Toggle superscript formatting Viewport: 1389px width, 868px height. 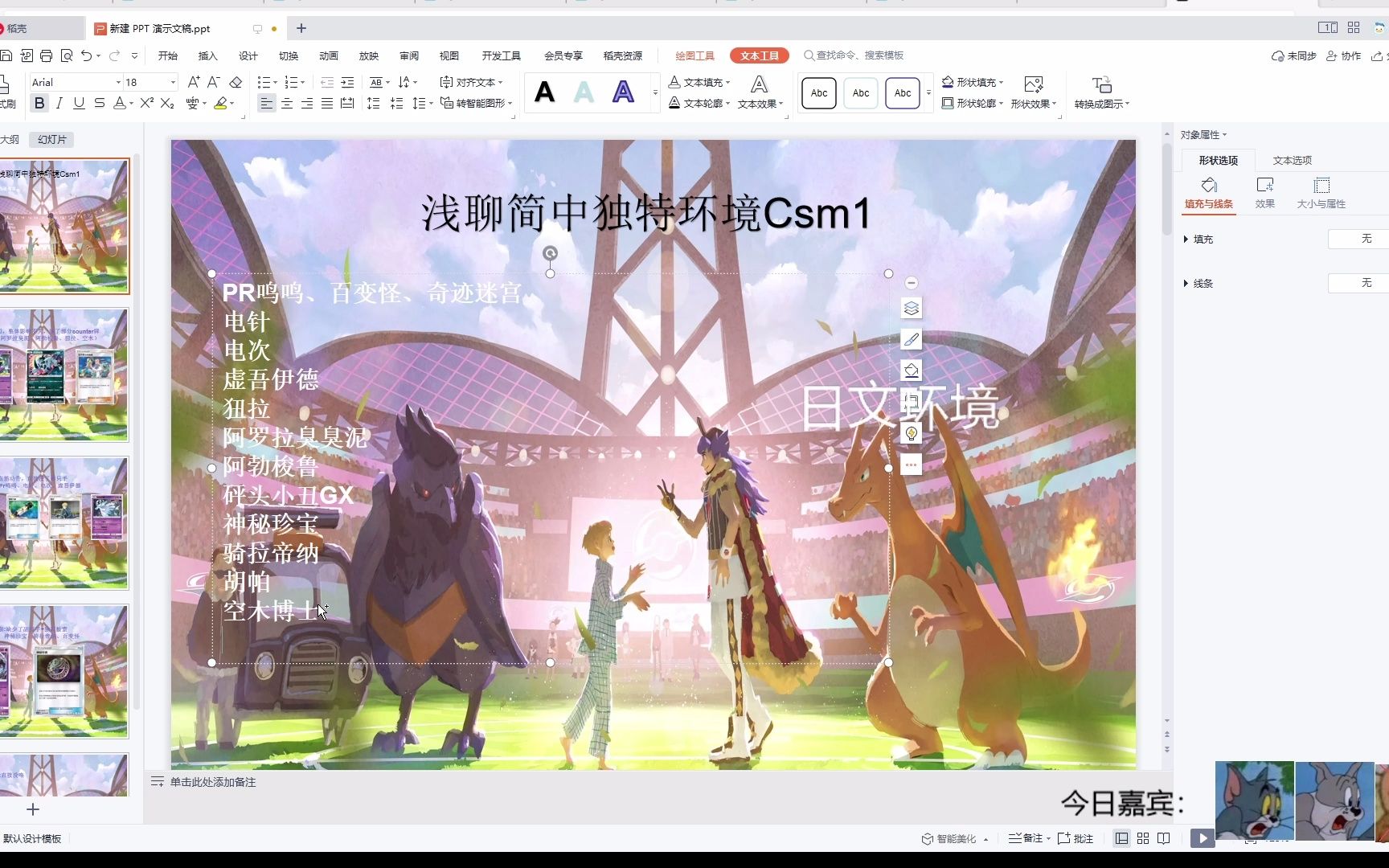pos(146,103)
